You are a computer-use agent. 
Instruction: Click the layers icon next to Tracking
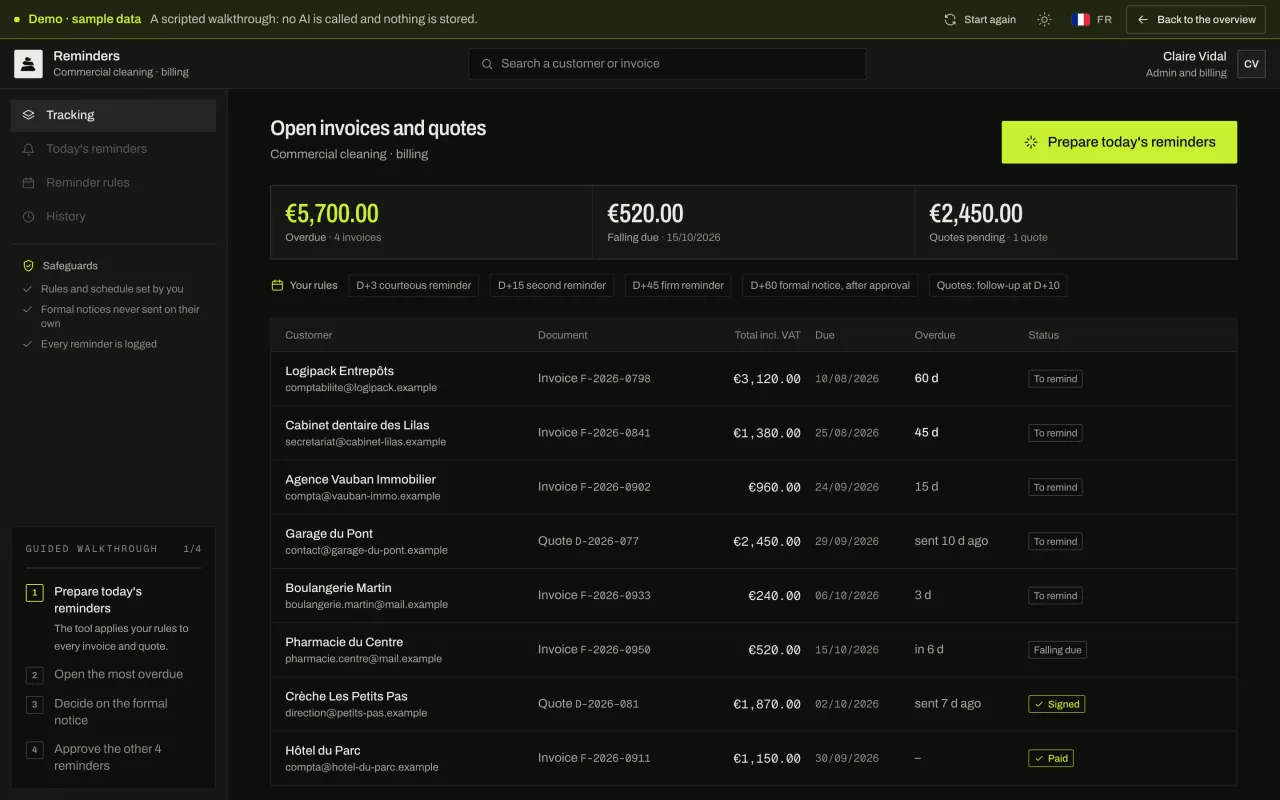coord(28,115)
